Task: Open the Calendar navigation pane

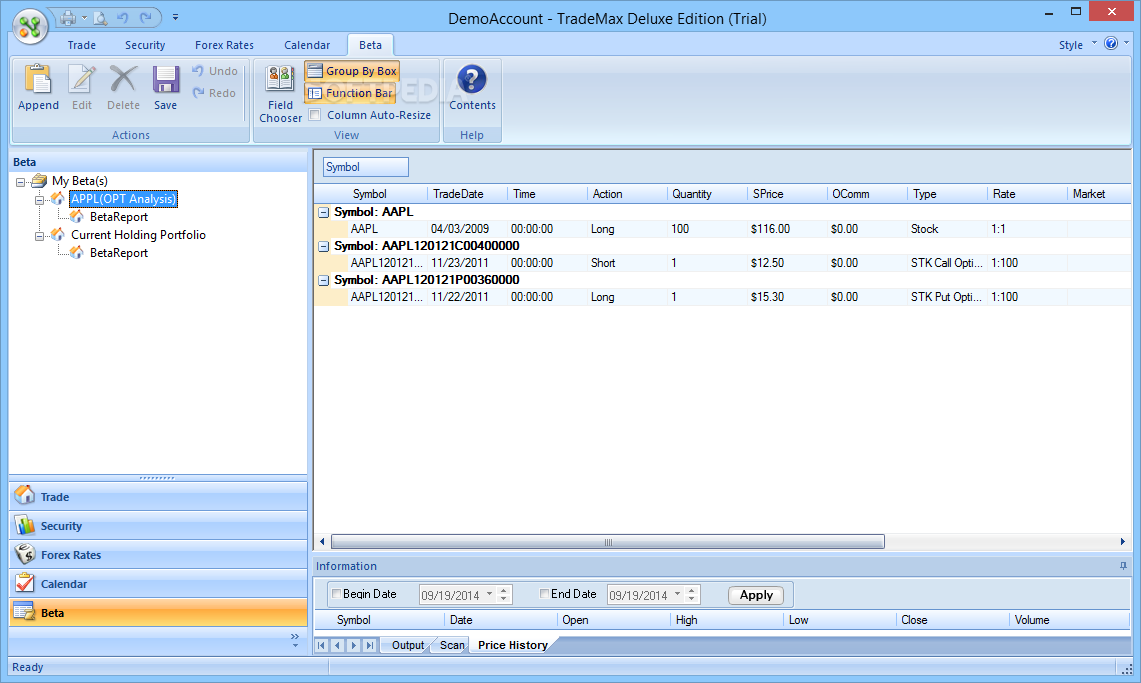Action: tap(158, 584)
